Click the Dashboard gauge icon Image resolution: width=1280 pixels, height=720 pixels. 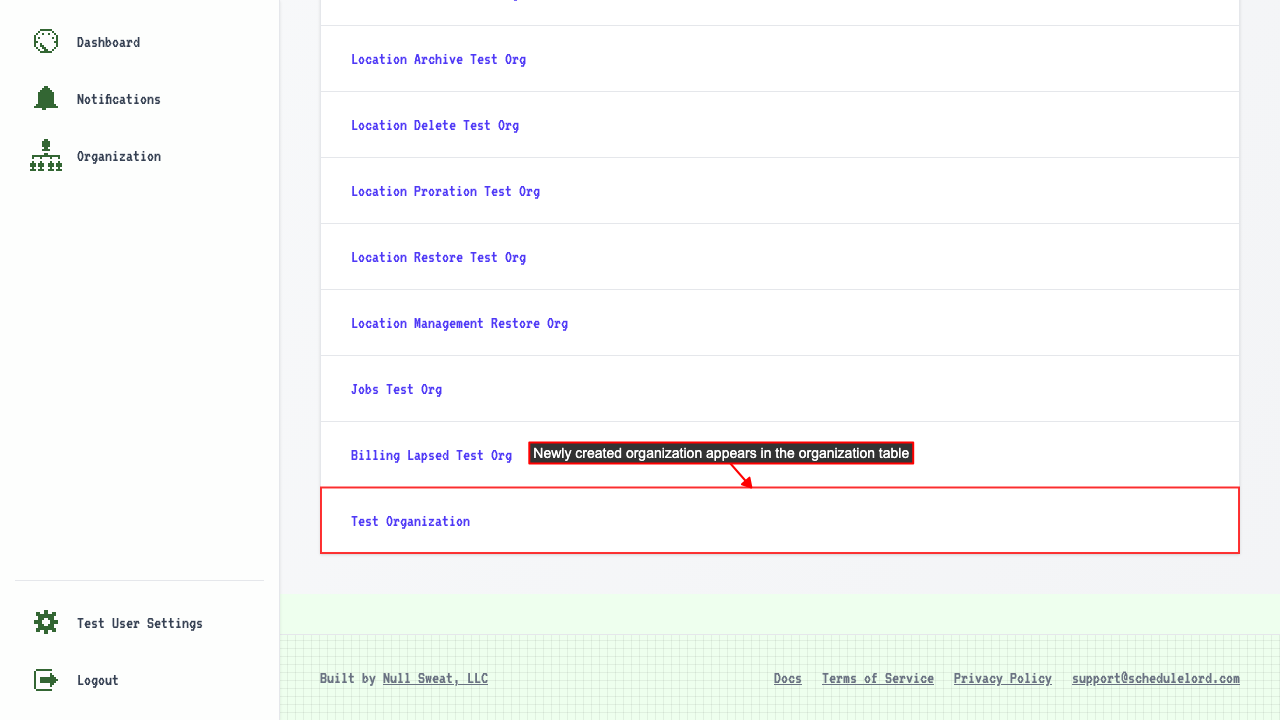tap(46, 42)
